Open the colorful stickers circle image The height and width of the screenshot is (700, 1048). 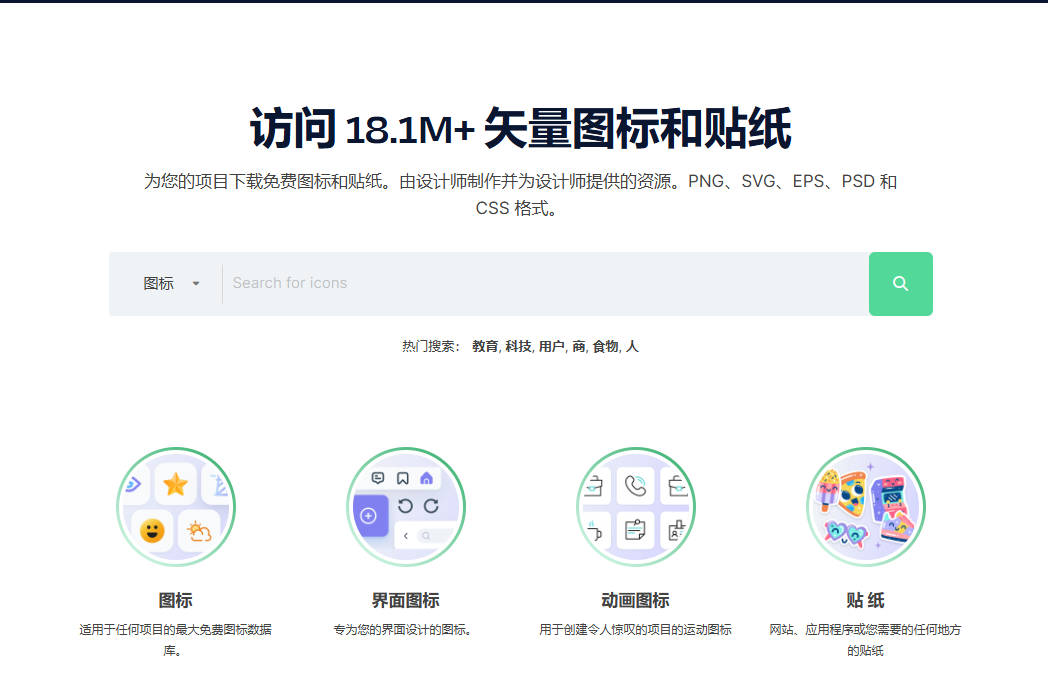(866, 507)
